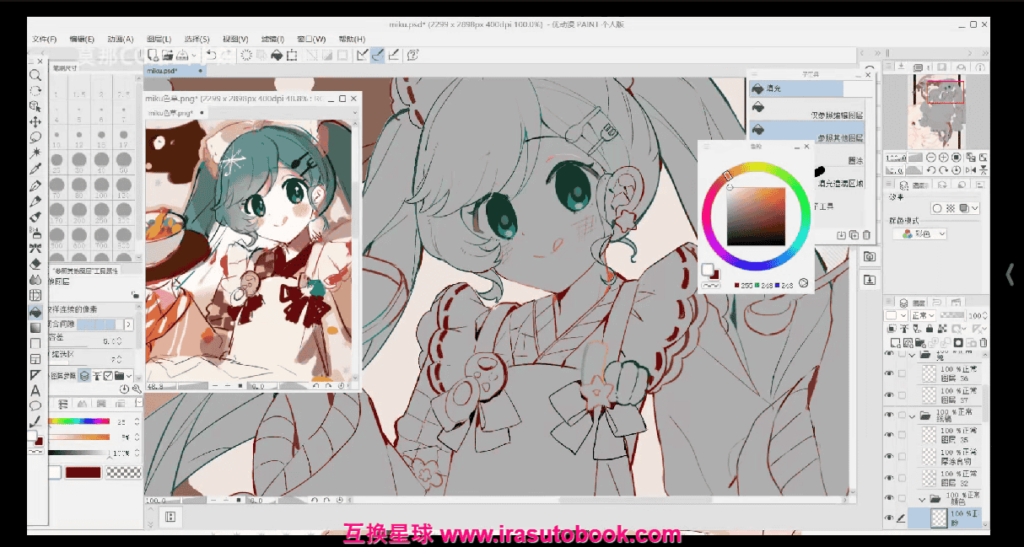Viewport: 1024px width, 547px height.
Task: Open the 选择(S) menu
Action: click(x=197, y=39)
